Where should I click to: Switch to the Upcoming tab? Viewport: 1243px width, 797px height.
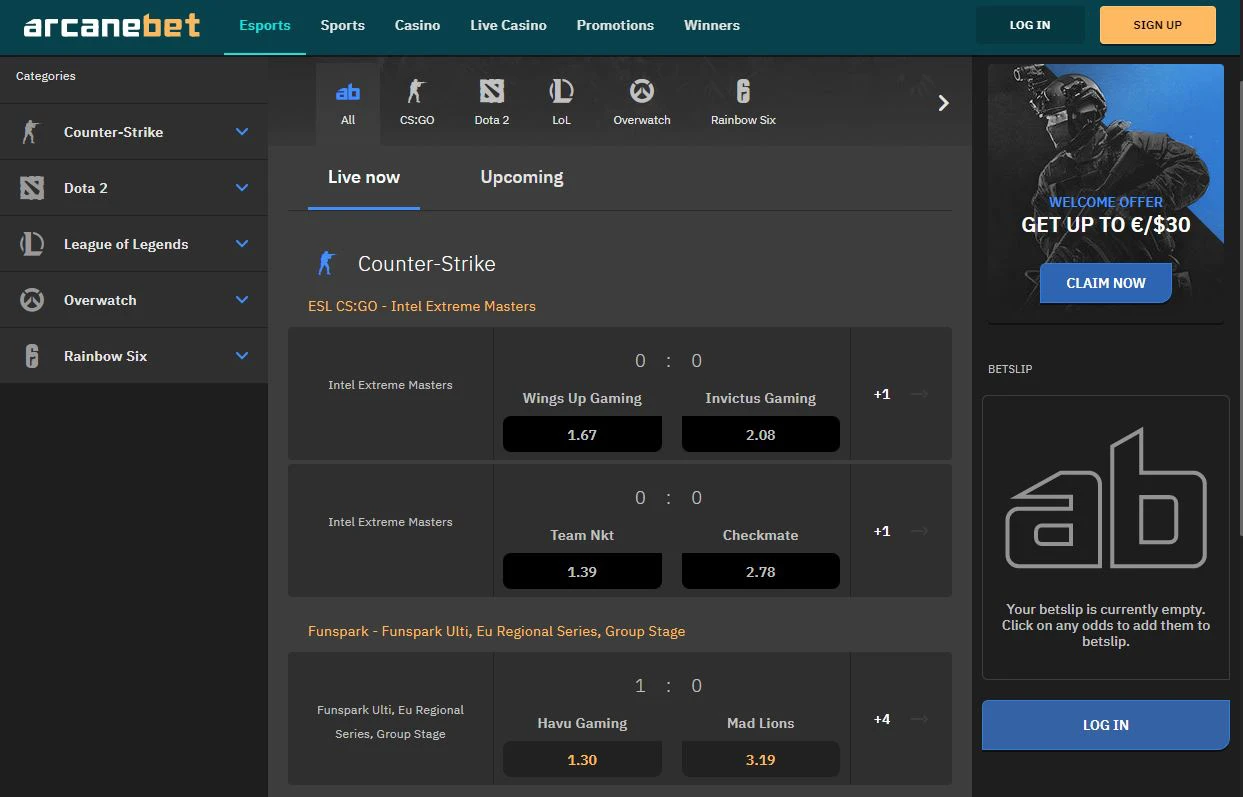522,177
